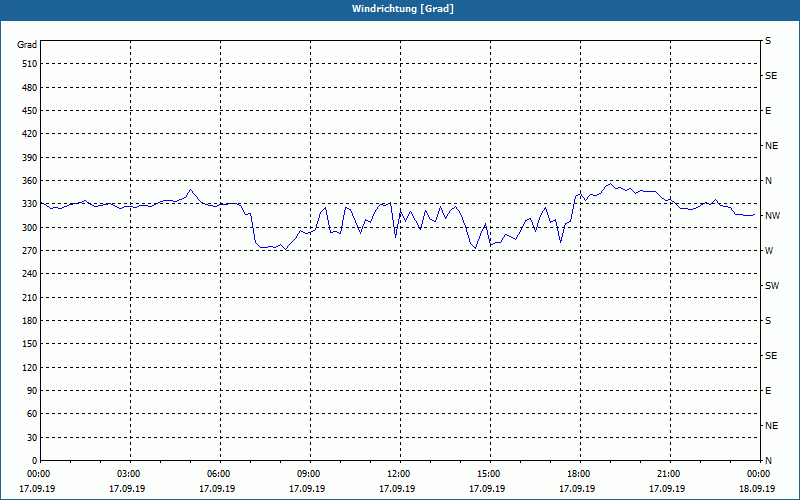Click the 0 y-axis value
Viewport: 800px width, 500px height.
(x=35, y=461)
